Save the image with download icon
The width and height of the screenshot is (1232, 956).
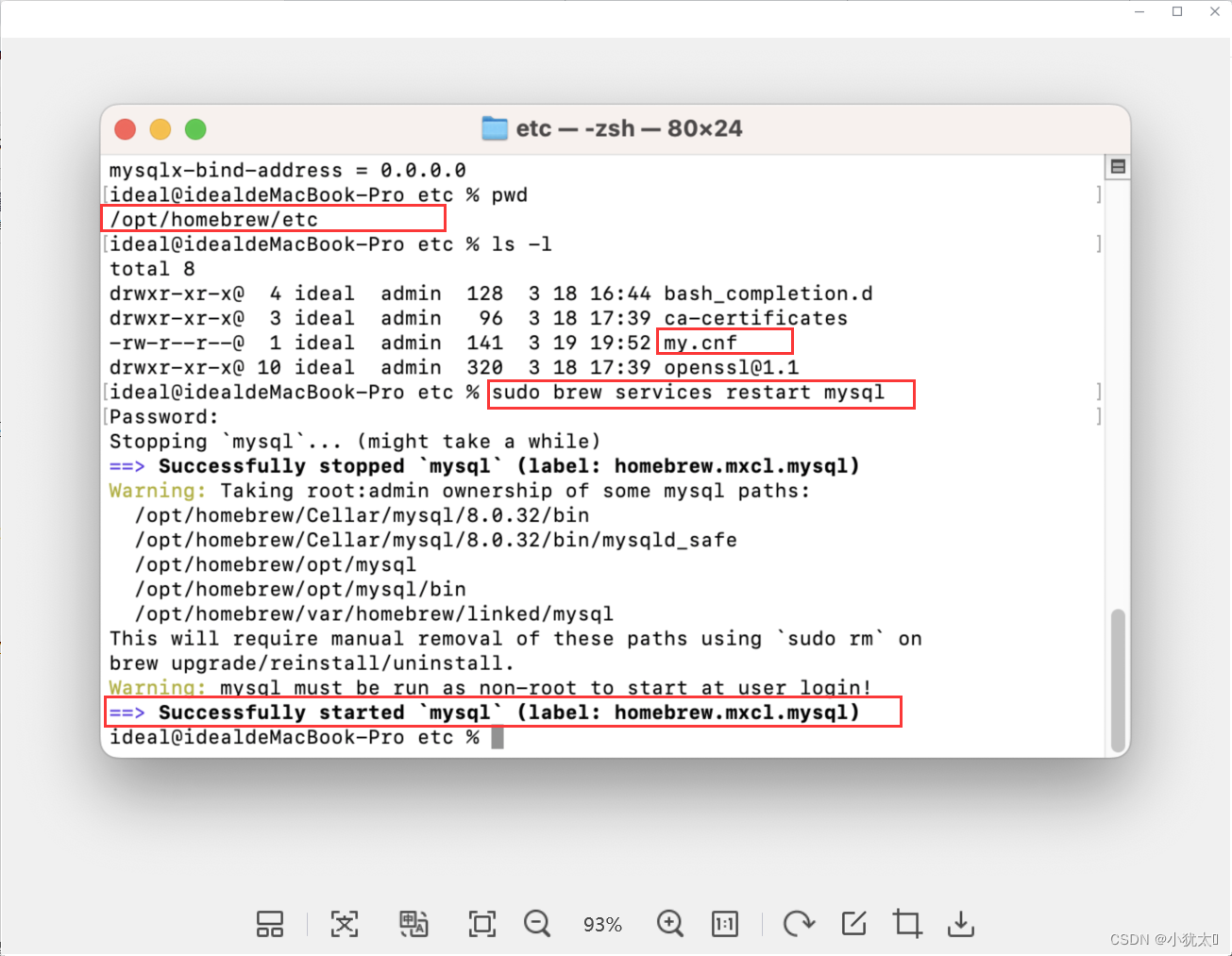tap(961, 924)
